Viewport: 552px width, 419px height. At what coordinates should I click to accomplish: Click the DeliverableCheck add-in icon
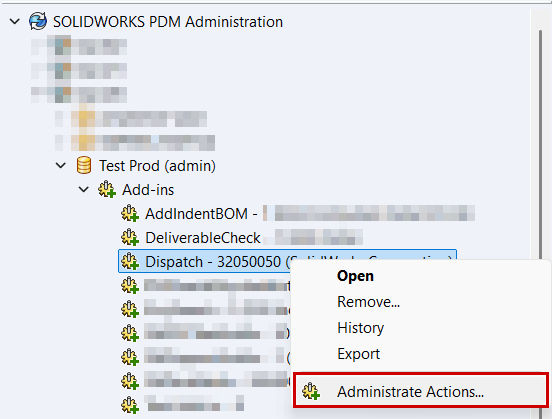point(130,237)
